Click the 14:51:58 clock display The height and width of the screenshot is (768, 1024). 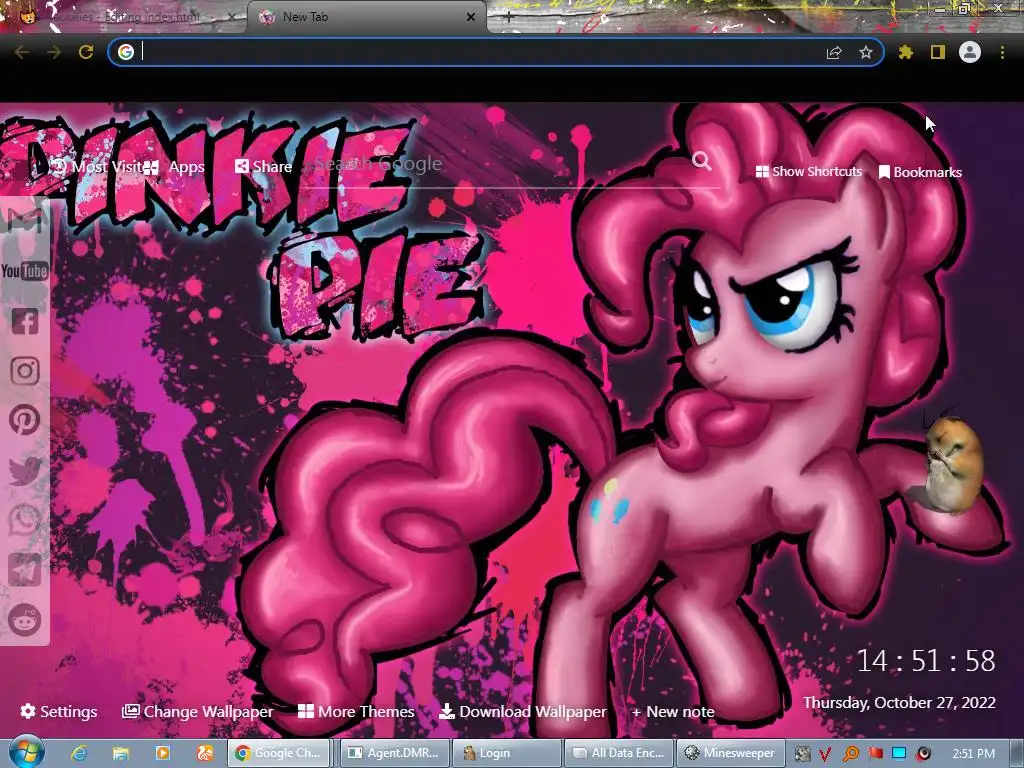925,661
